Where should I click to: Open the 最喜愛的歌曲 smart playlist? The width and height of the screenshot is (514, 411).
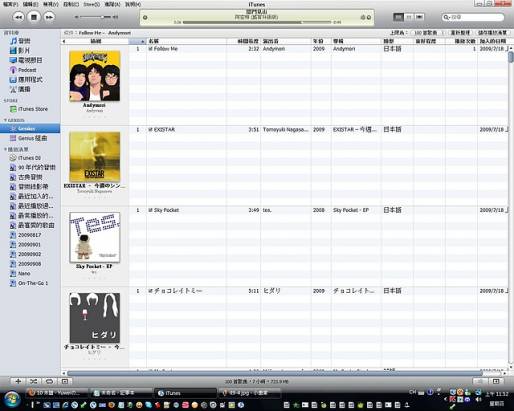coord(32,226)
